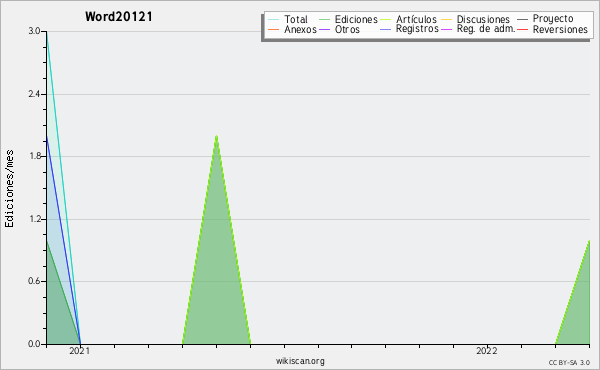Click the Registros legend entry
The width and height of the screenshot is (600, 370).
click(x=409, y=29)
